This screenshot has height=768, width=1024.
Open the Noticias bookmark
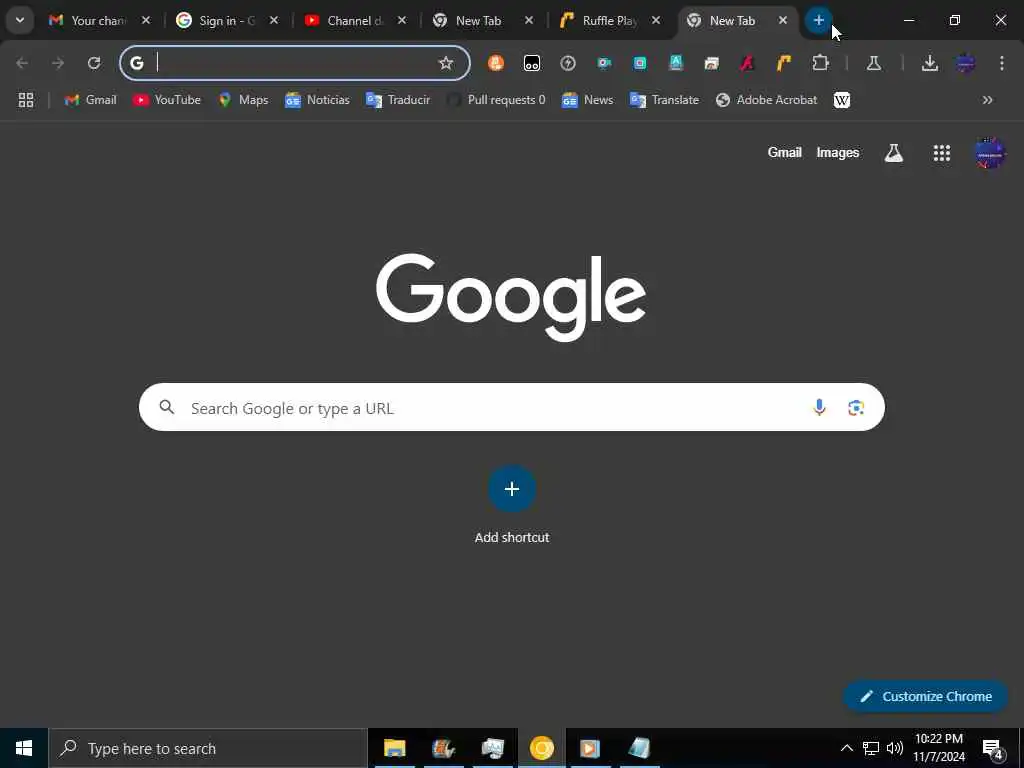coord(317,100)
